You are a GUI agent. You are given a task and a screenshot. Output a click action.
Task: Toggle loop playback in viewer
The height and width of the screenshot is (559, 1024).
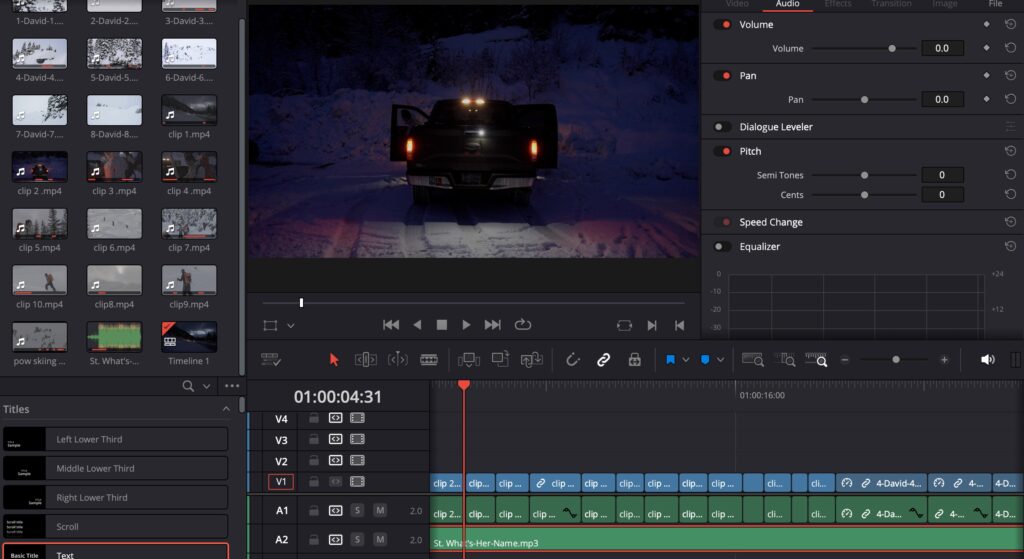(x=522, y=325)
